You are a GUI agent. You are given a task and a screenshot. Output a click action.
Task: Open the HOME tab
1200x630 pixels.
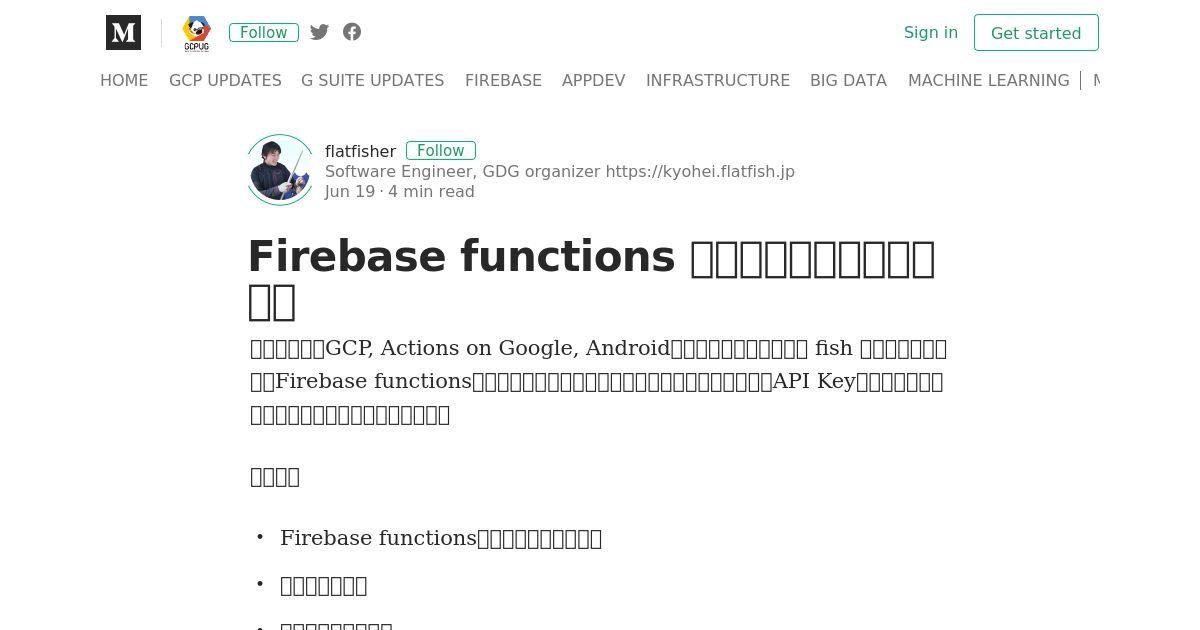click(124, 80)
